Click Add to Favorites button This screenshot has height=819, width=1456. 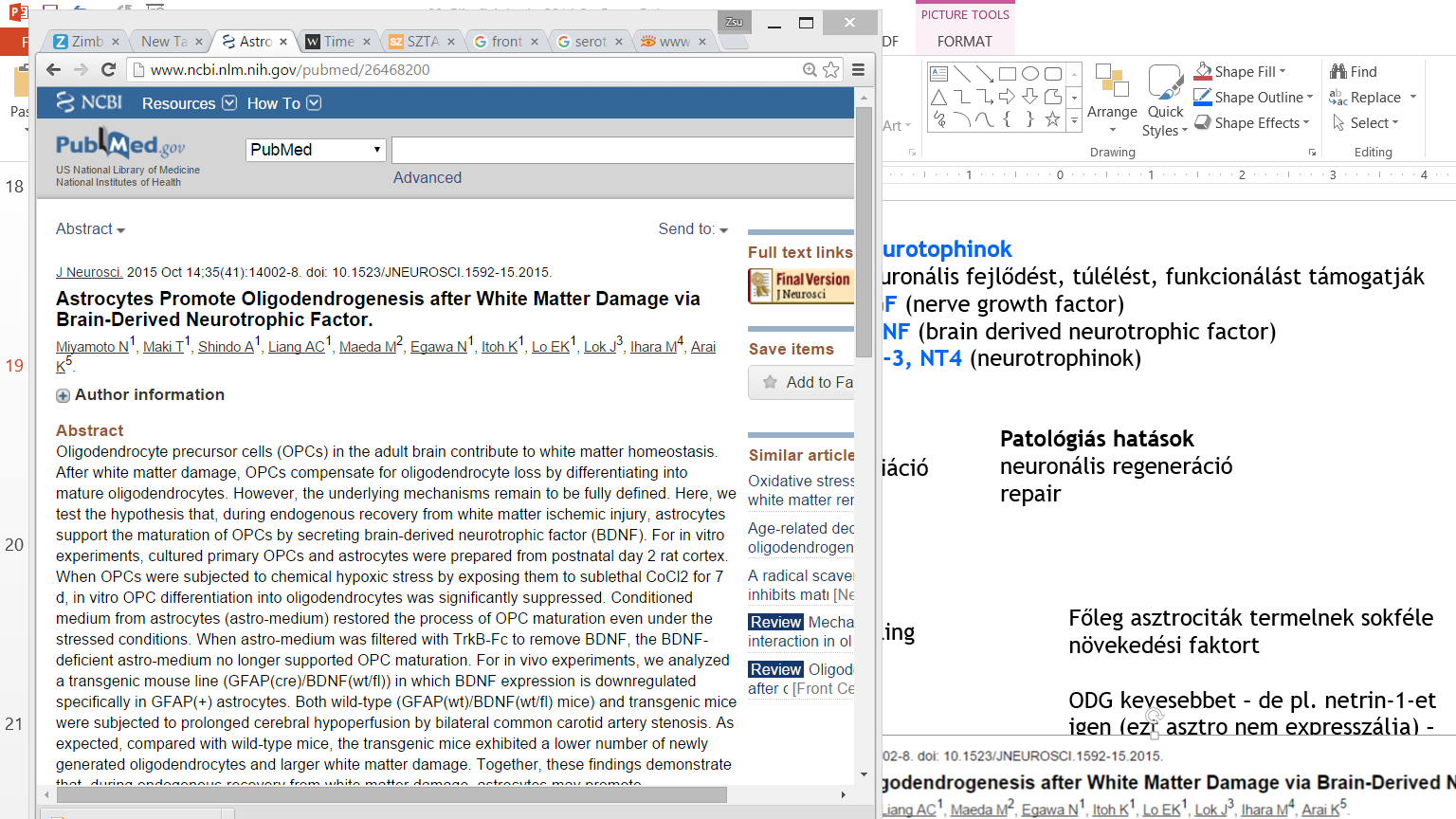[801, 382]
